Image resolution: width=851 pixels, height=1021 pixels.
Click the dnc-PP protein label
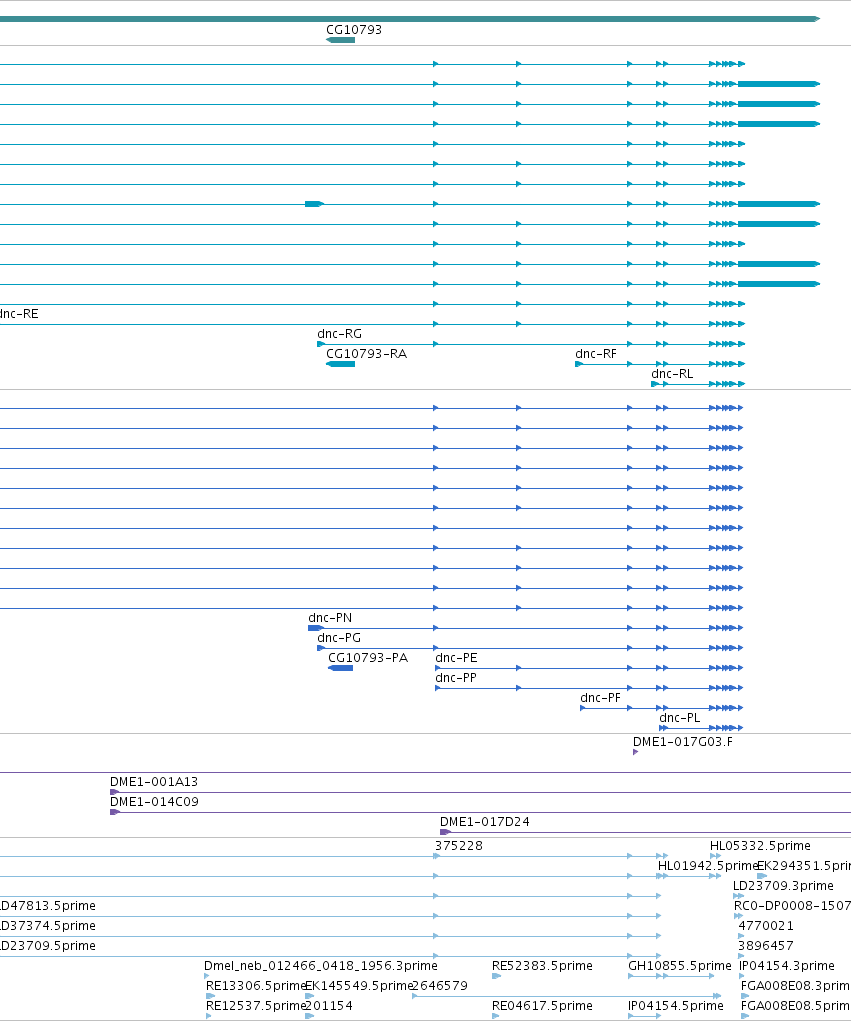click(456, 678)
